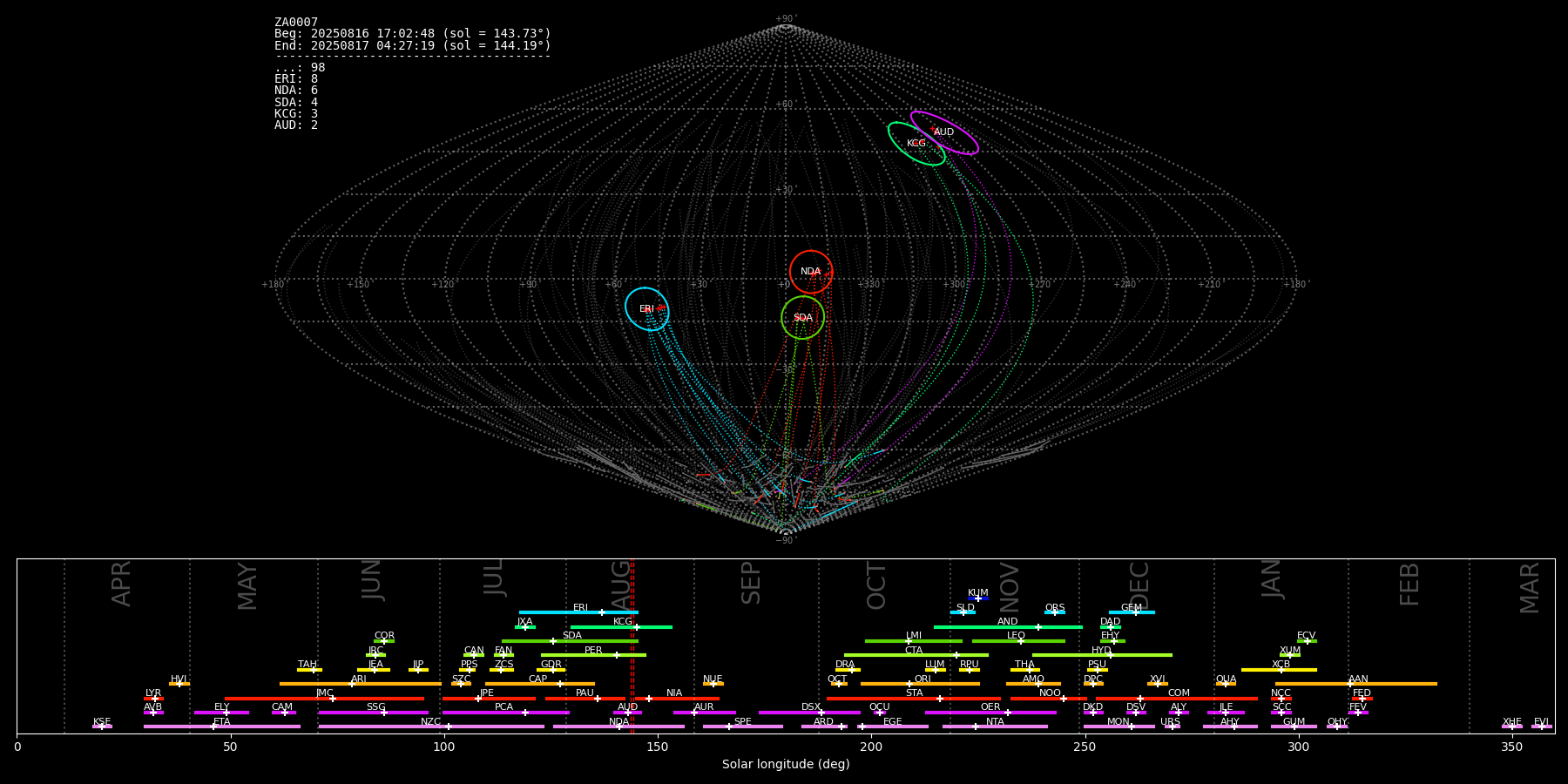Click the sporadic count entry '...: 98'

tap(300, 68)
